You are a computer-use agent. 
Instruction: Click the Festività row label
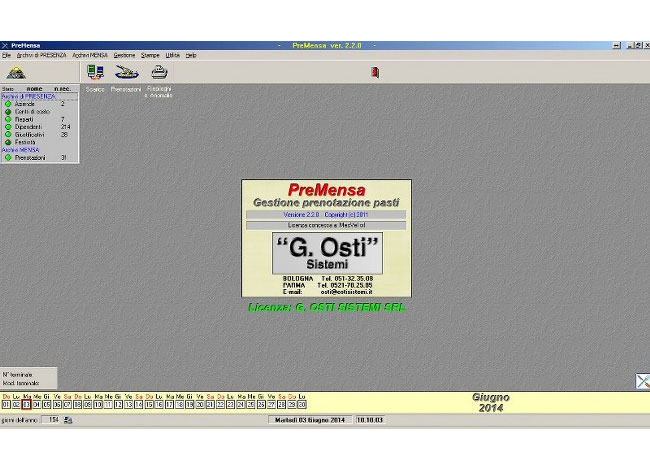(25, 142)
